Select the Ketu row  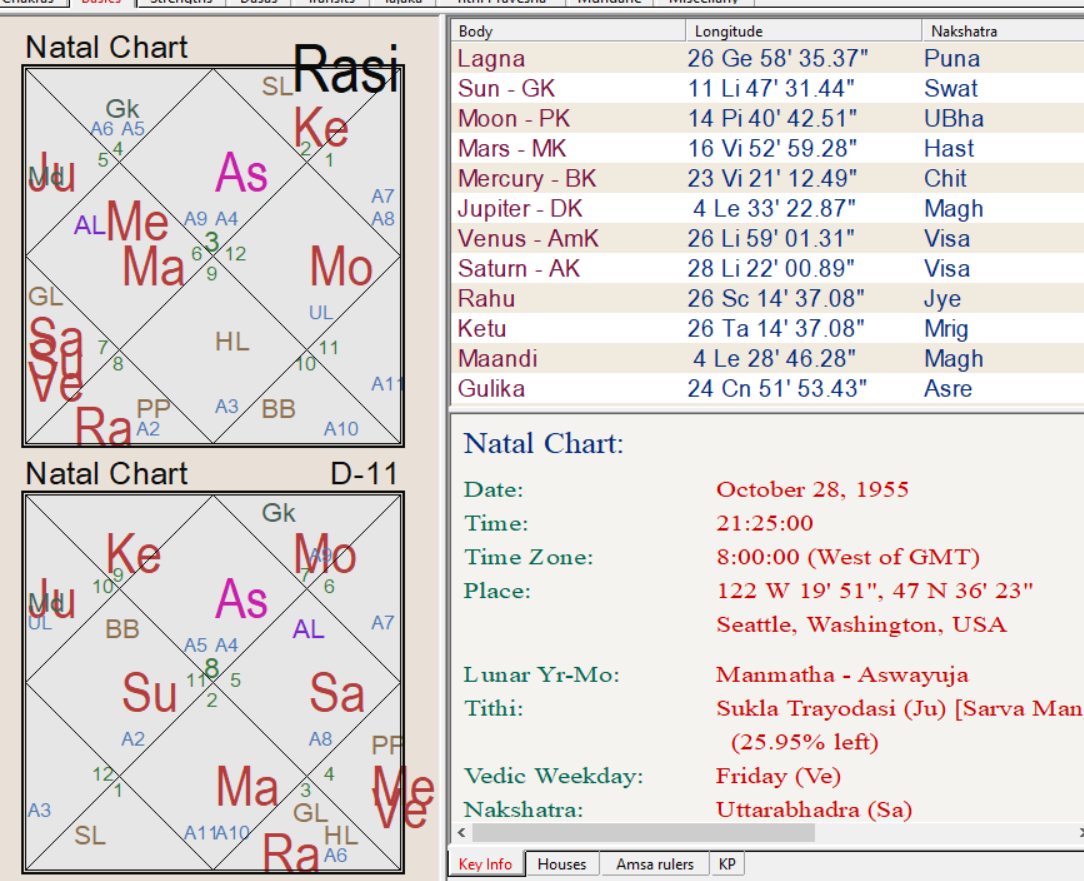[767, 328]
